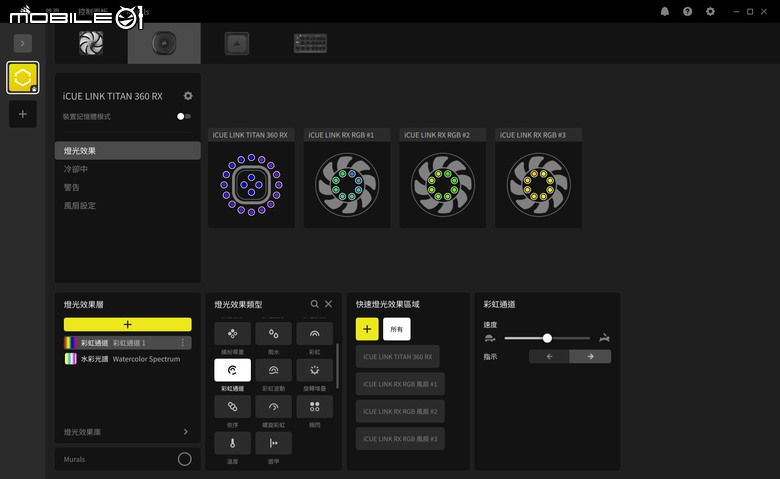Choose the 雨水 rain drops effect
This screenshot has width=780, height=479.
(x=273, y=334)
